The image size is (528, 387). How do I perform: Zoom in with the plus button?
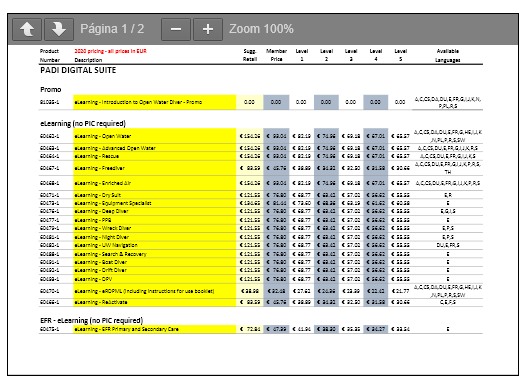[x=208, y=29]
